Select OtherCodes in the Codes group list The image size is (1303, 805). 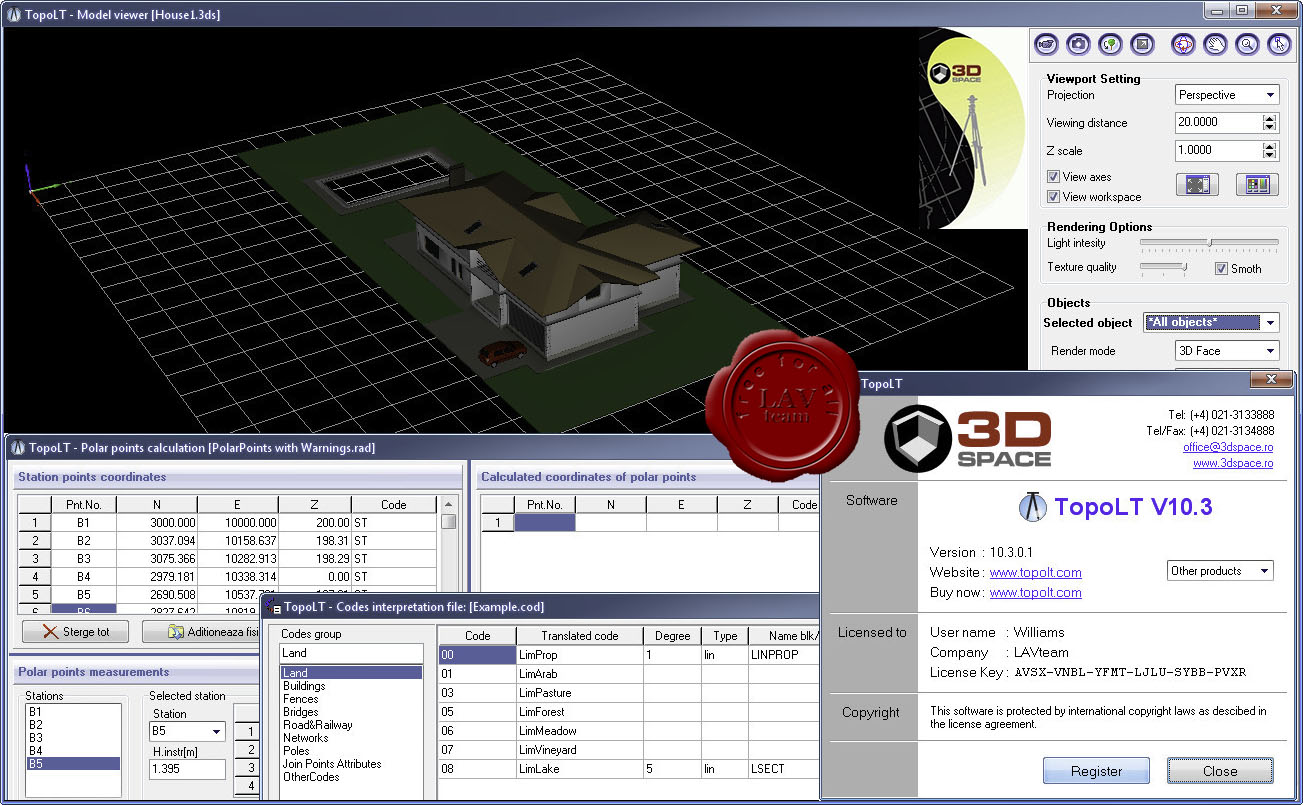(x=351, y=777)
